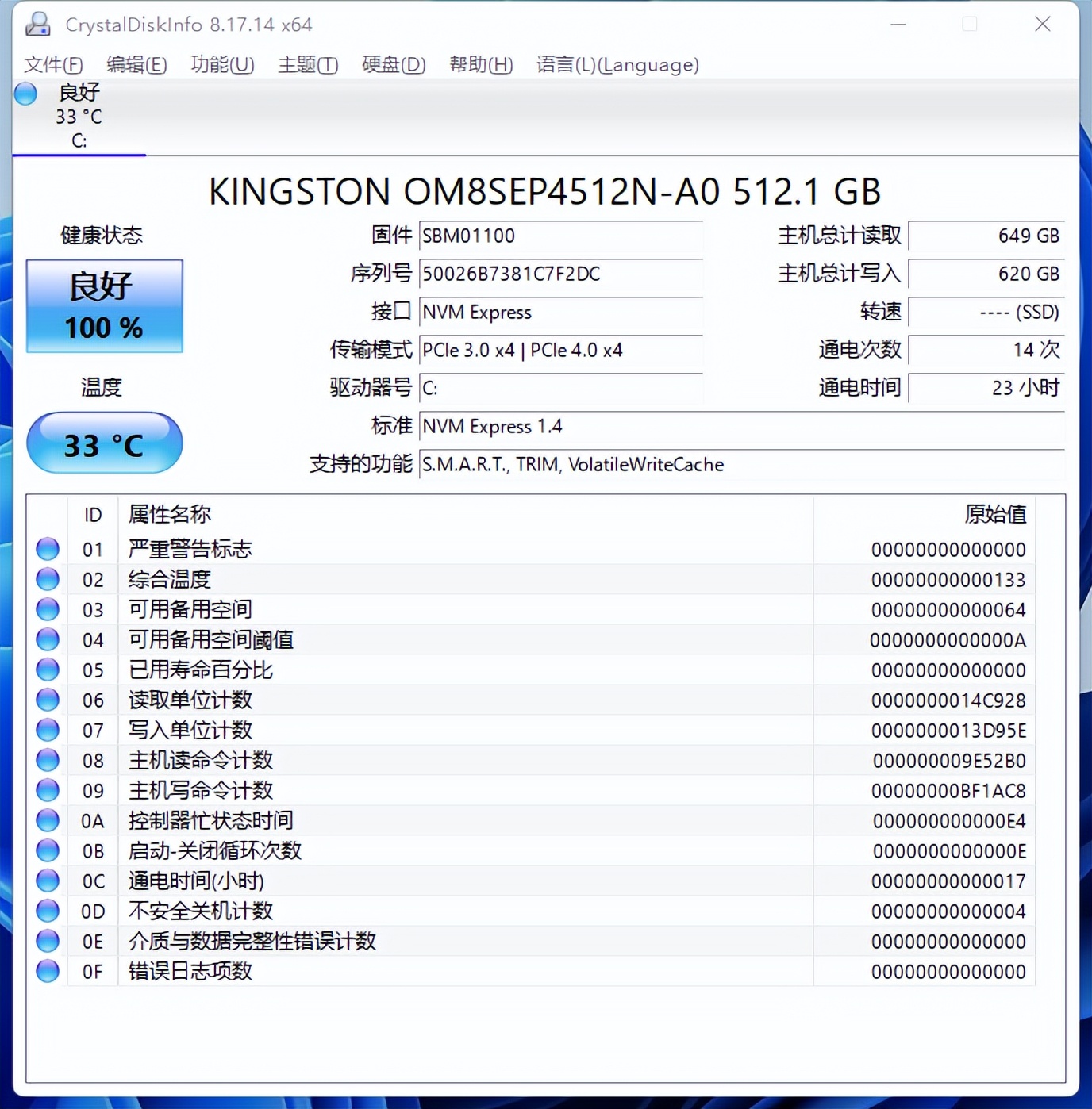The width and height of the screenshot is (1092, 1109).
Task: Click the 33 °C temperature button
Action: (104, 443)
